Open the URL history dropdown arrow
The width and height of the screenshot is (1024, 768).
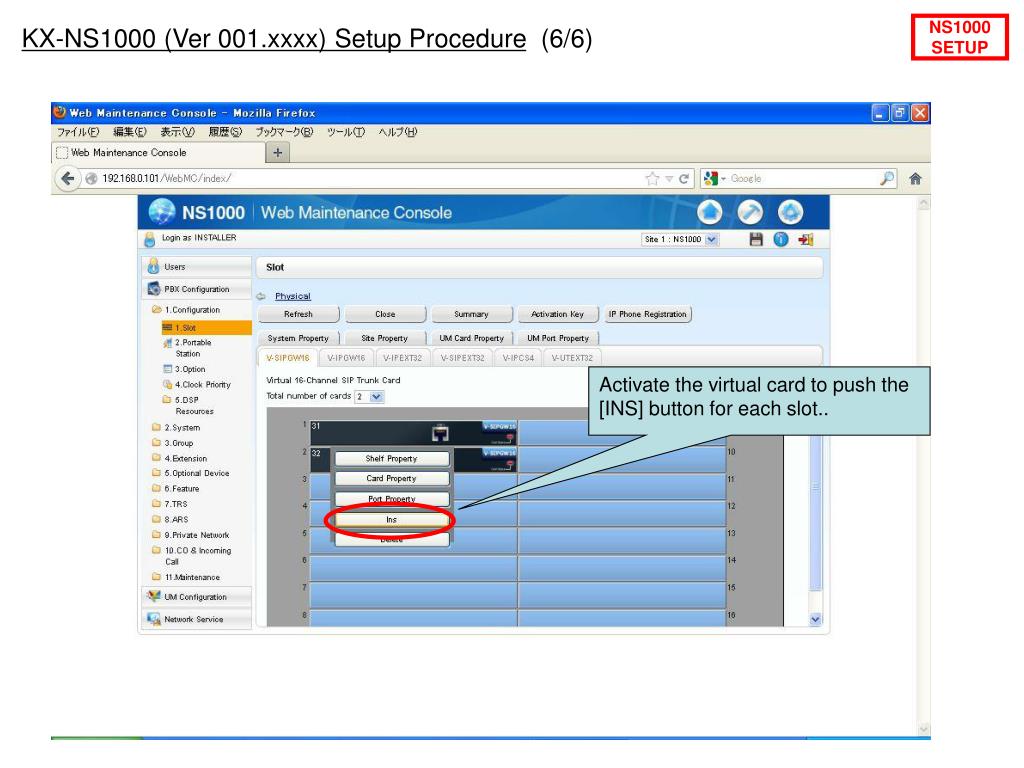point(669,178)
